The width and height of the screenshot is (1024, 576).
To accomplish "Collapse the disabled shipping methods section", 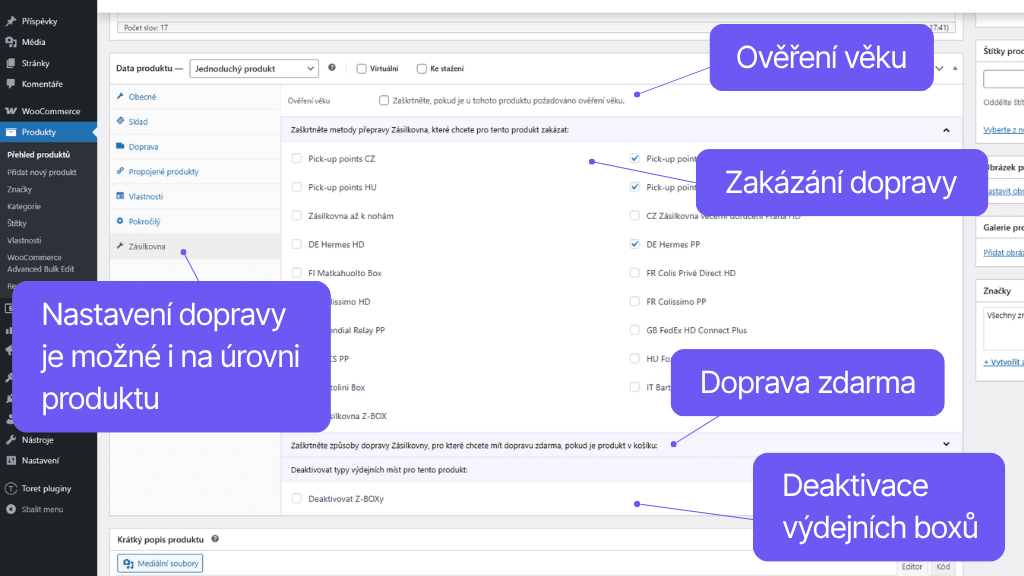I will [x=946, y=131].
